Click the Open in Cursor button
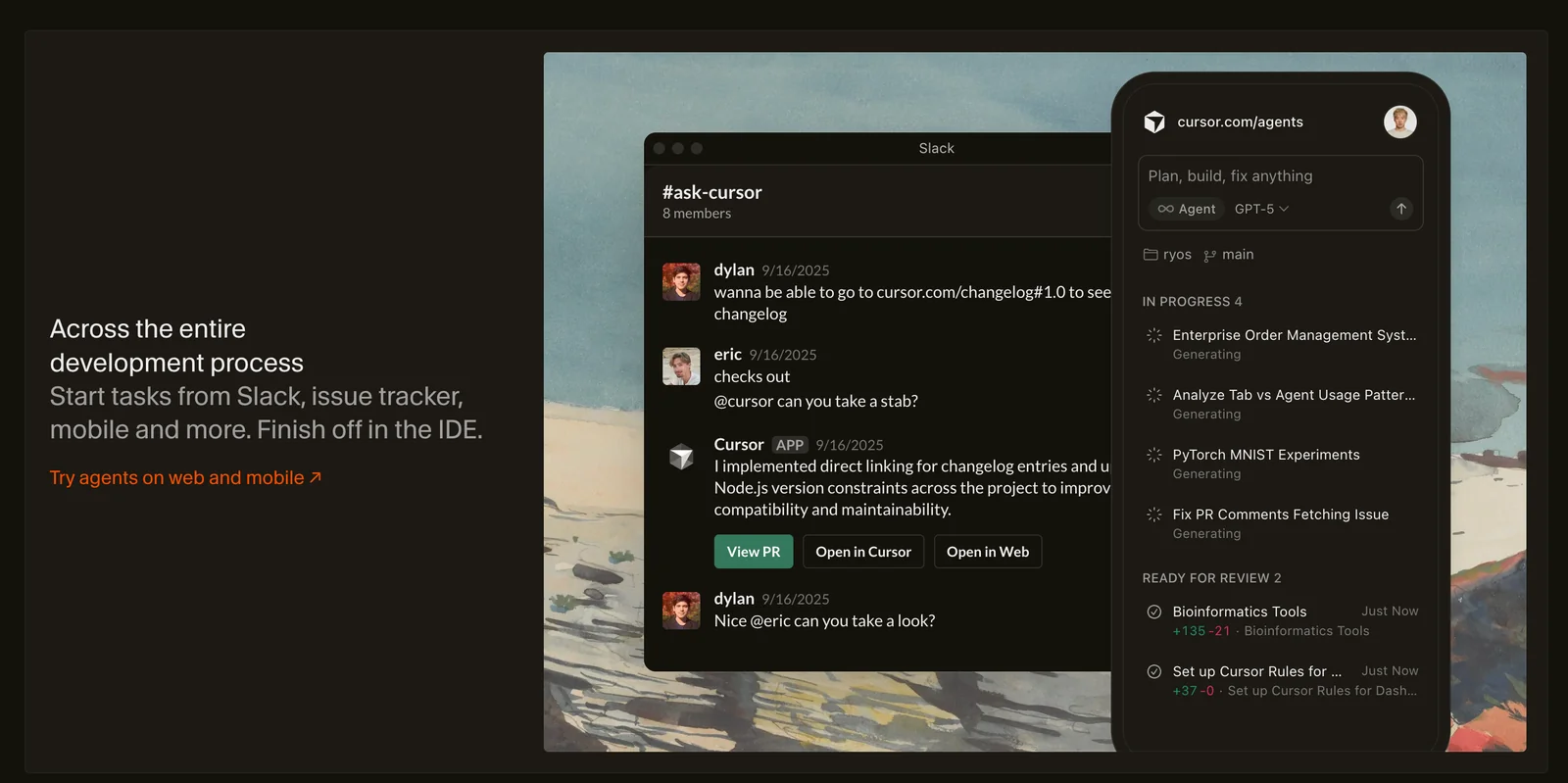Screen dimensions: 1568x783 [862, 552]
